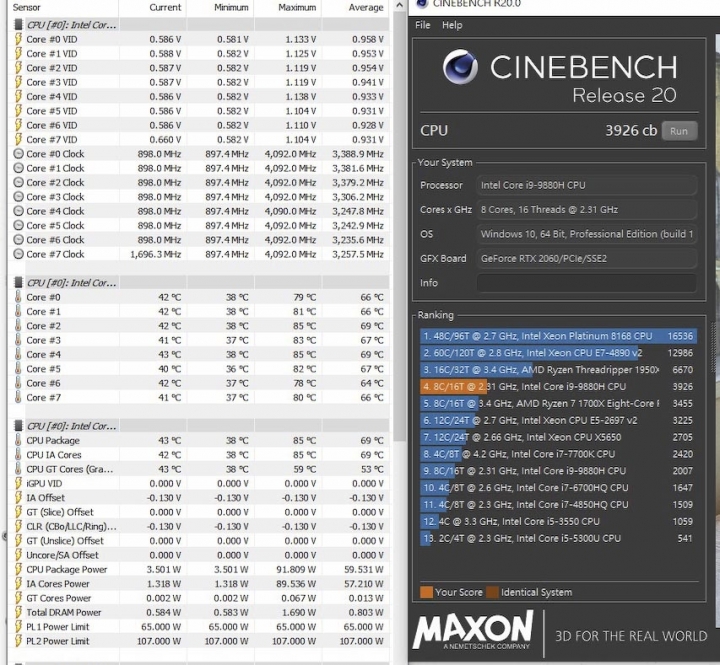Click the thermometer icon of CPU Package
This screenshot has height=665, width=720.
[x=18, y=440]
